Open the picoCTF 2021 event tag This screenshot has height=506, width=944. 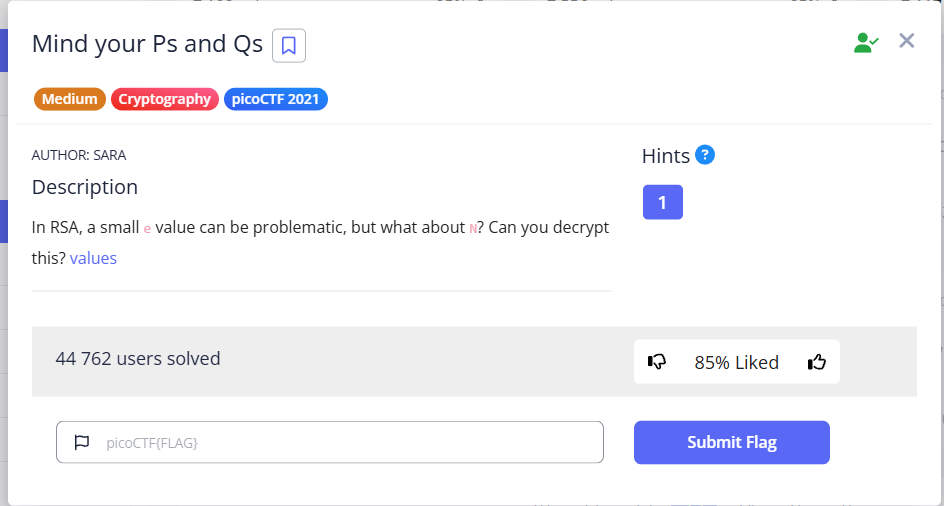[x=276, y=99]
